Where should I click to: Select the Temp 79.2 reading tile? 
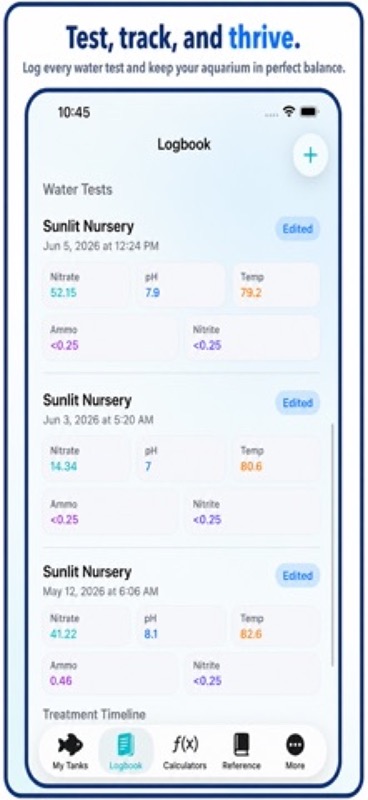pyautogui.click(x=277, y=285)
